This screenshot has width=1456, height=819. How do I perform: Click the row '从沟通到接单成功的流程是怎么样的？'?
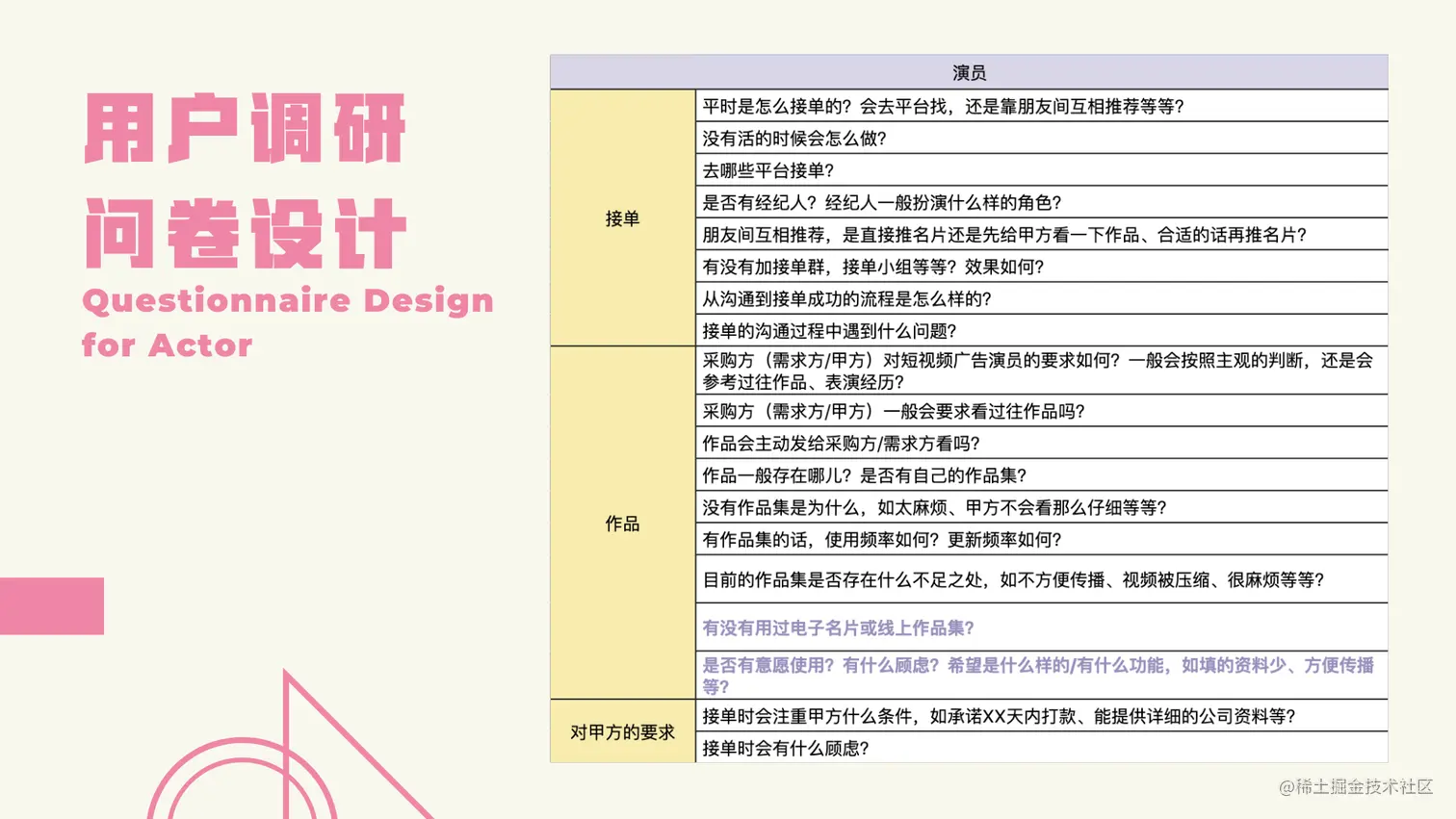pos(1042,298)
